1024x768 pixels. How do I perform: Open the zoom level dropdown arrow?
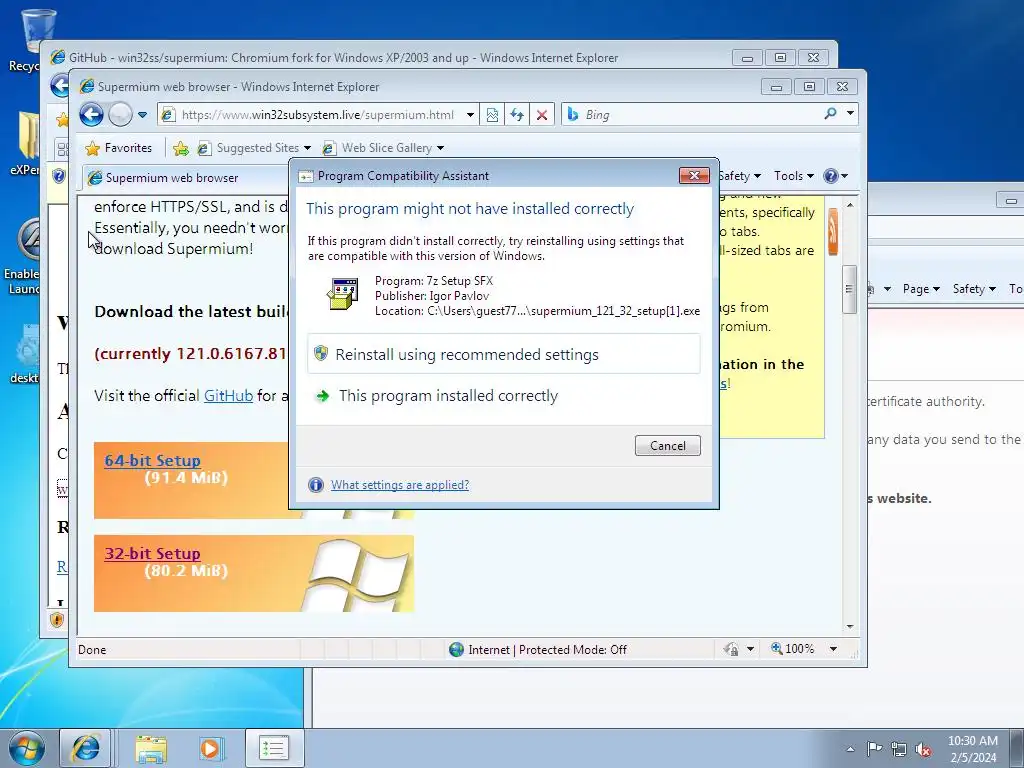tap(833, 649)
